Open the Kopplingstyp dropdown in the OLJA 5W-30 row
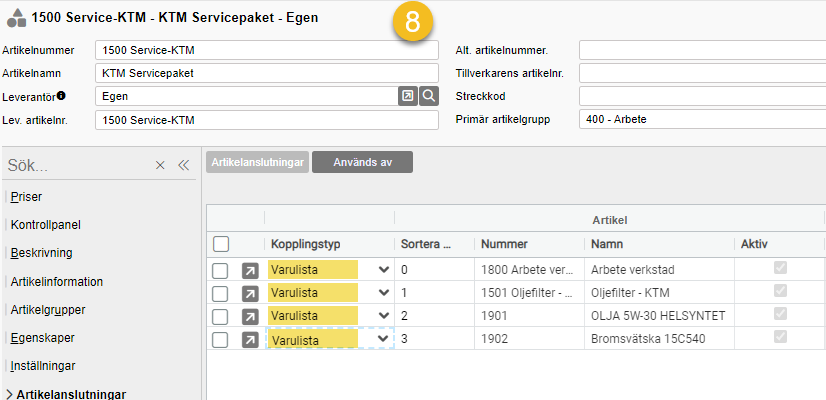 (x=384, y=316)
